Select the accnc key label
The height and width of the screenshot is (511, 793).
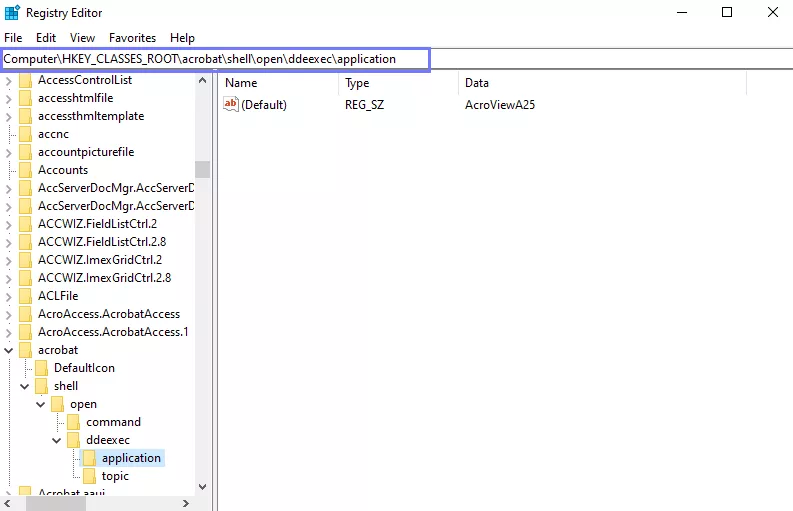coord(53,134)
